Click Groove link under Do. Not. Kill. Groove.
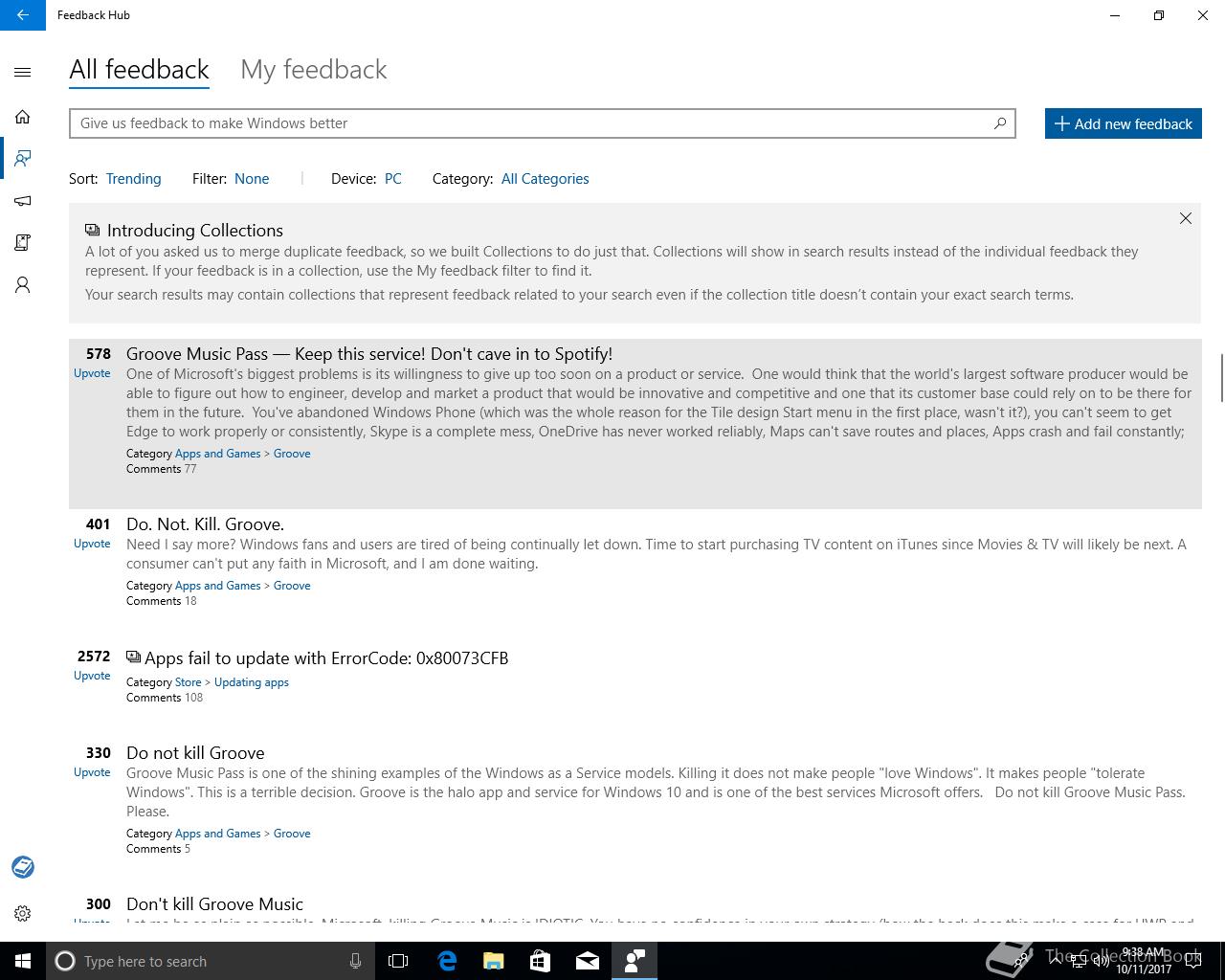This screenshot has width=1225, height=980. (292, 586)
